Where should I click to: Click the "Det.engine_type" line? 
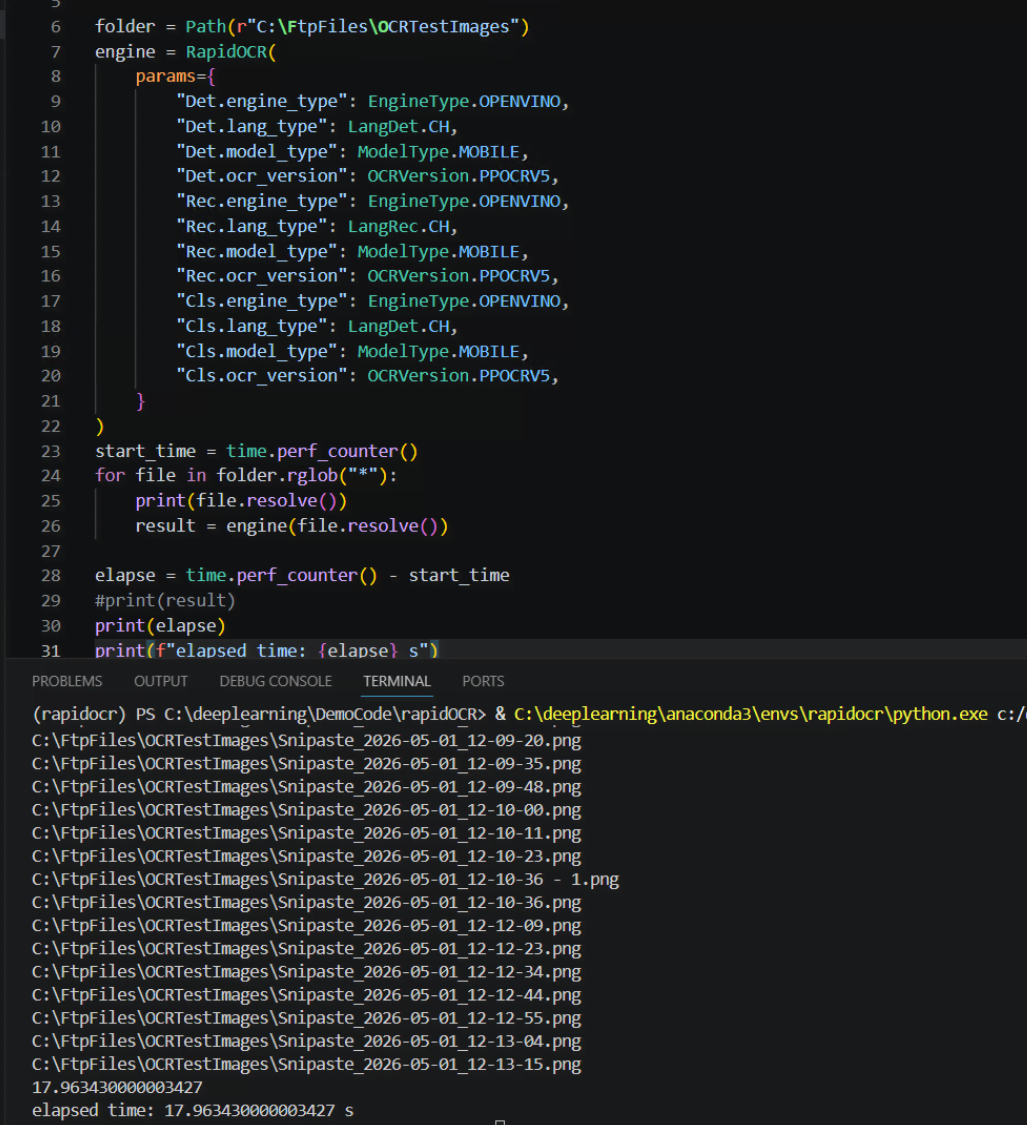(x=372, y=101)
